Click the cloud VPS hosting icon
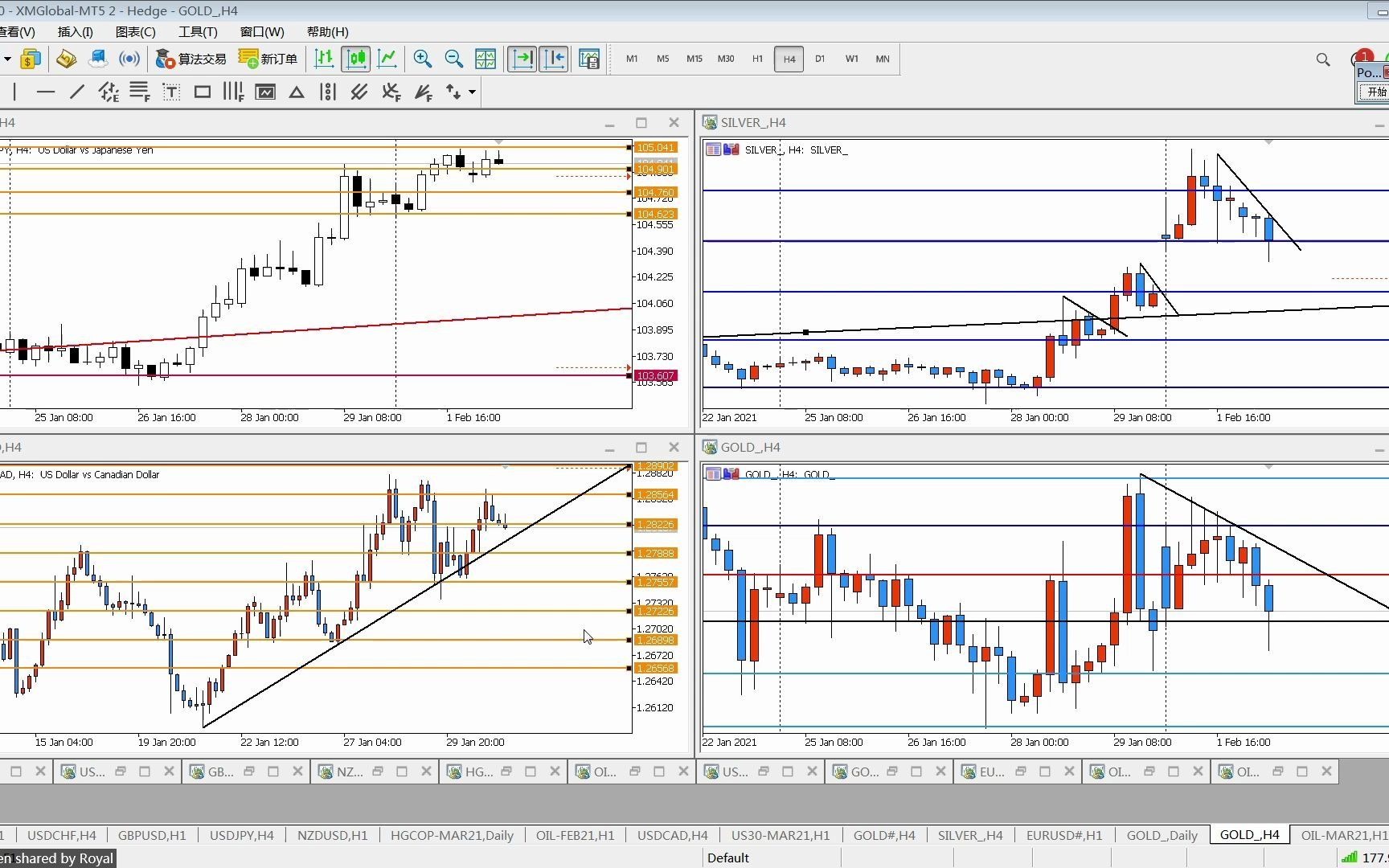Image resolution: width=1389 pixels, height=868 pixels. pos(98,59)
